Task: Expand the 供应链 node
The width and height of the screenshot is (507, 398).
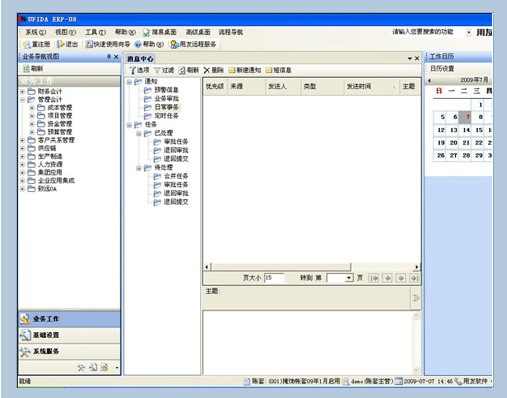Action: [22, 148]
